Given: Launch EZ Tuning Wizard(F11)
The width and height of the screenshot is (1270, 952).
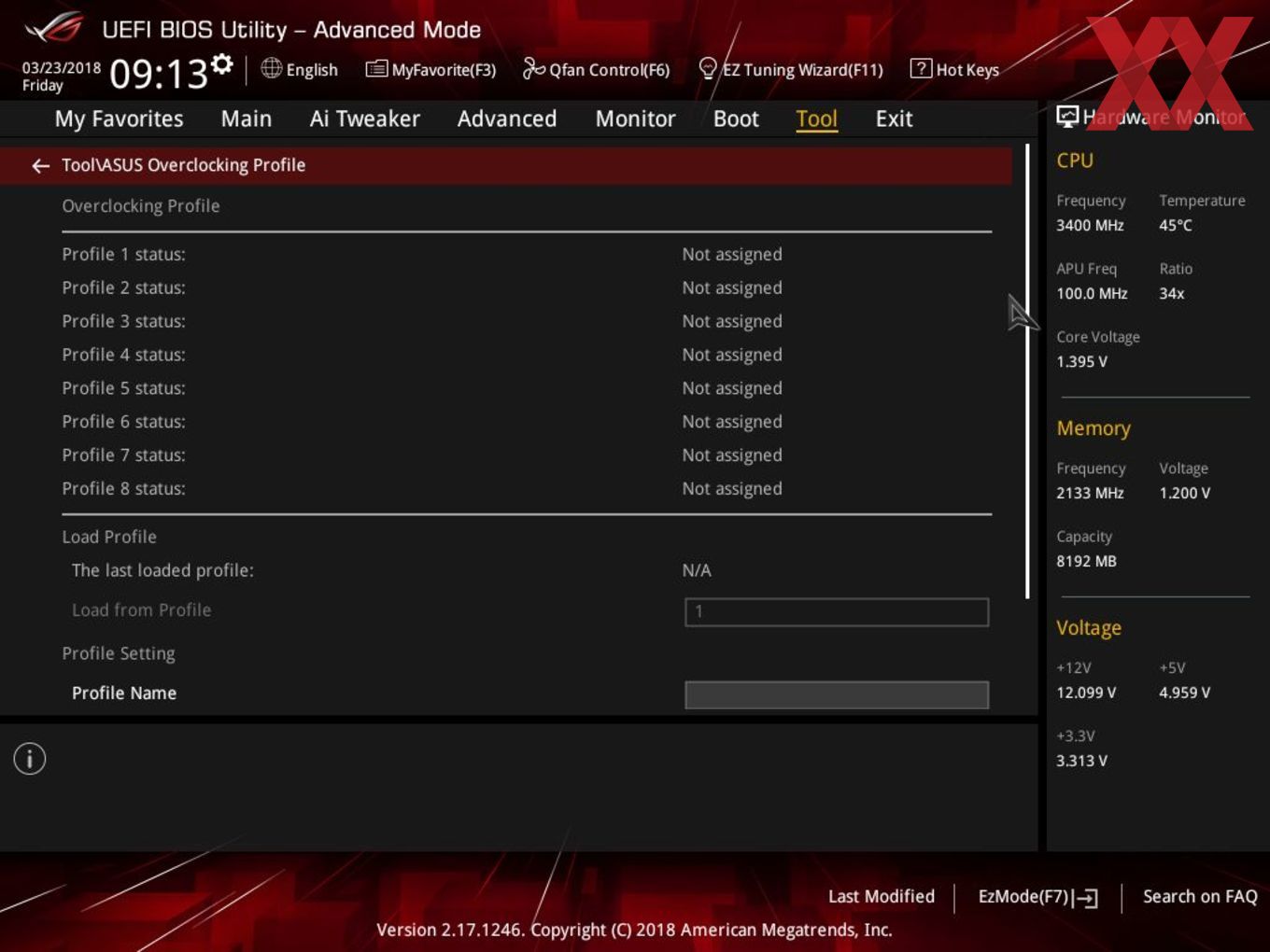Looking at the screenshot, I should [791, 69].
